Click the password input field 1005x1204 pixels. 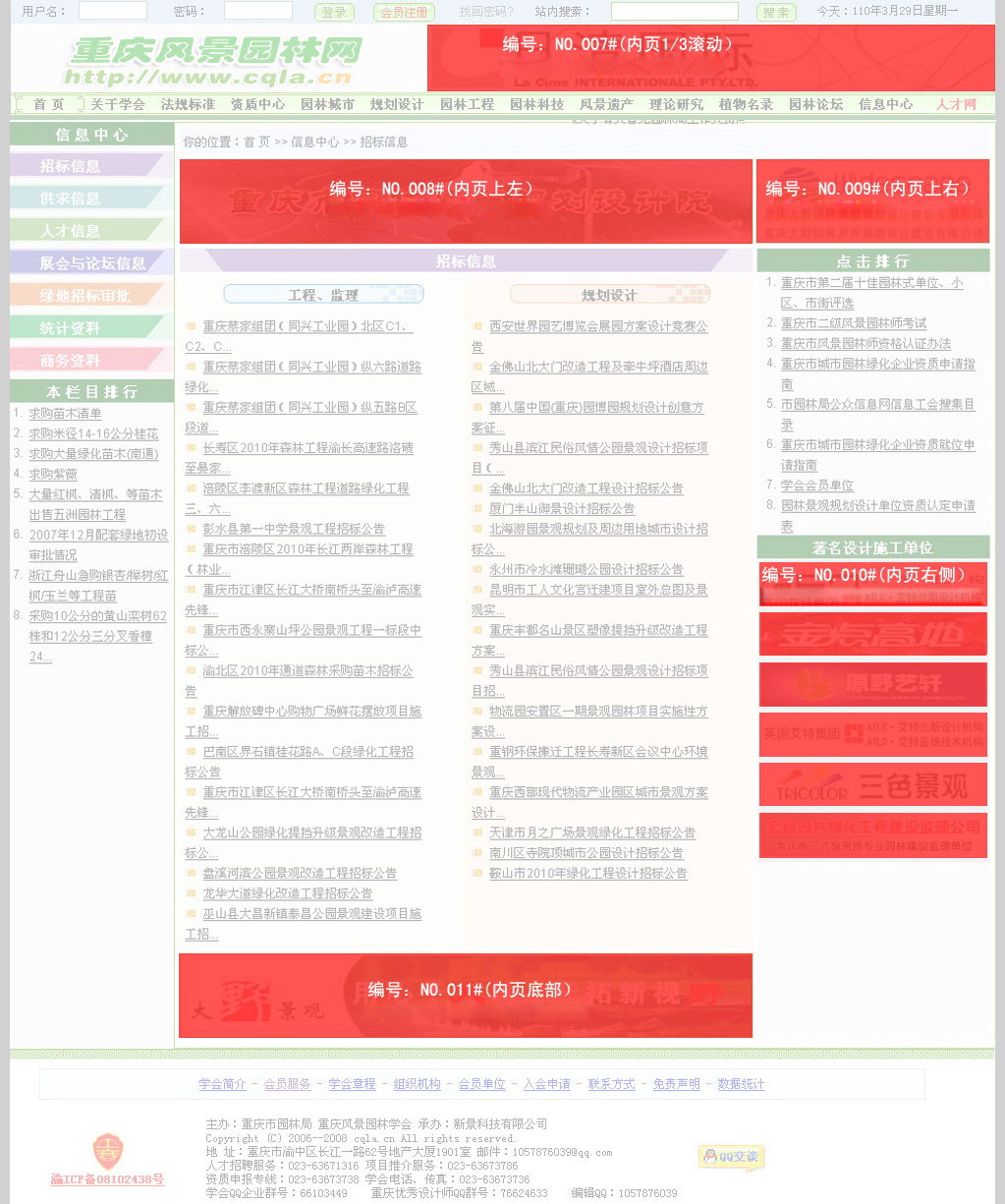(x=258, y=11)
